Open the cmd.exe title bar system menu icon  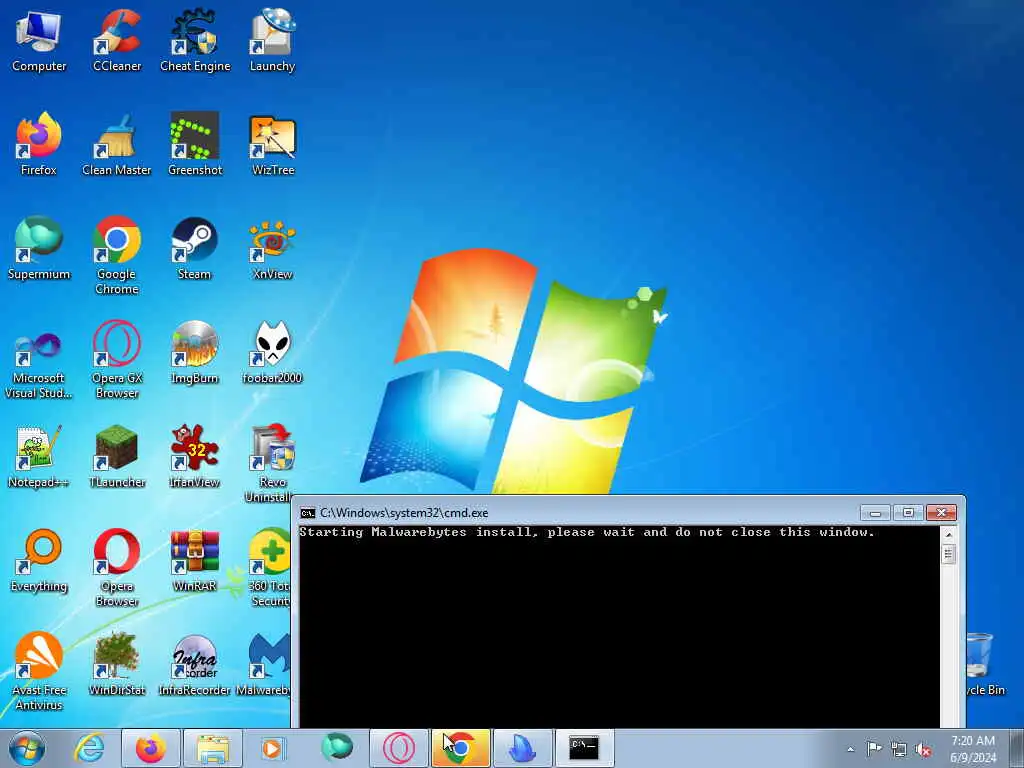[308, 513]
